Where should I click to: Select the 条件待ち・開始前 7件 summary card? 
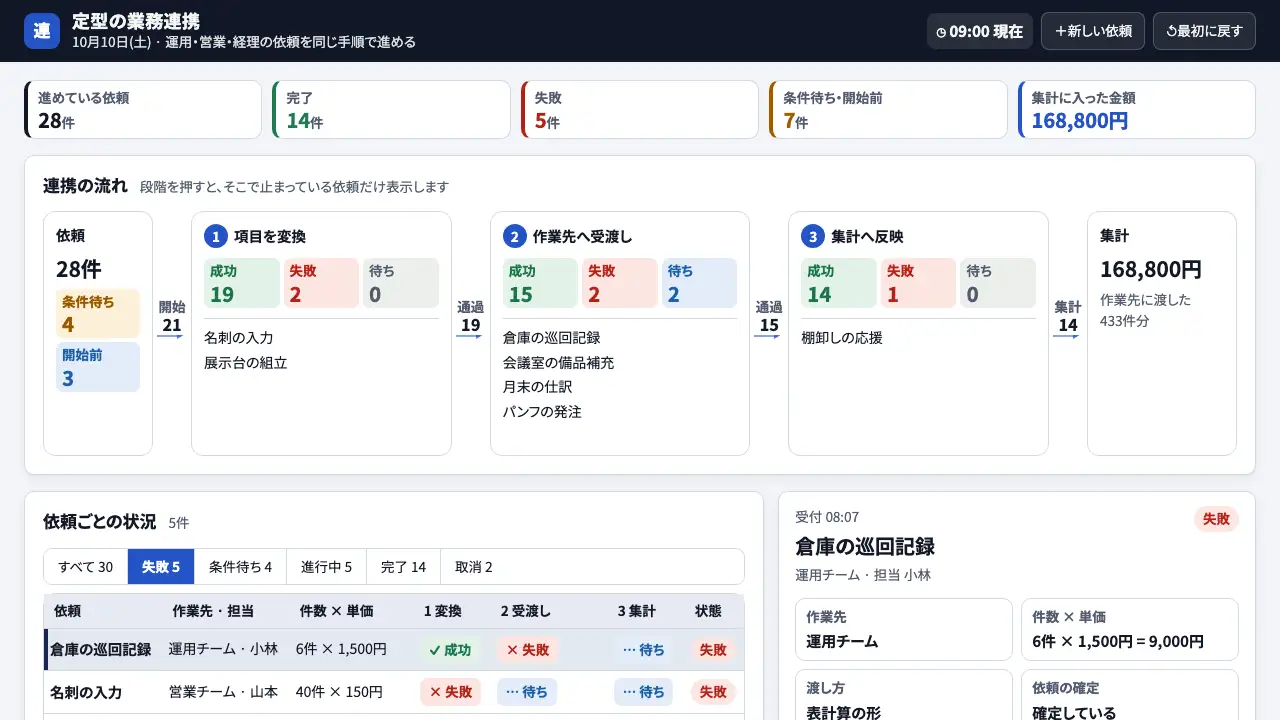pos(888,110)
